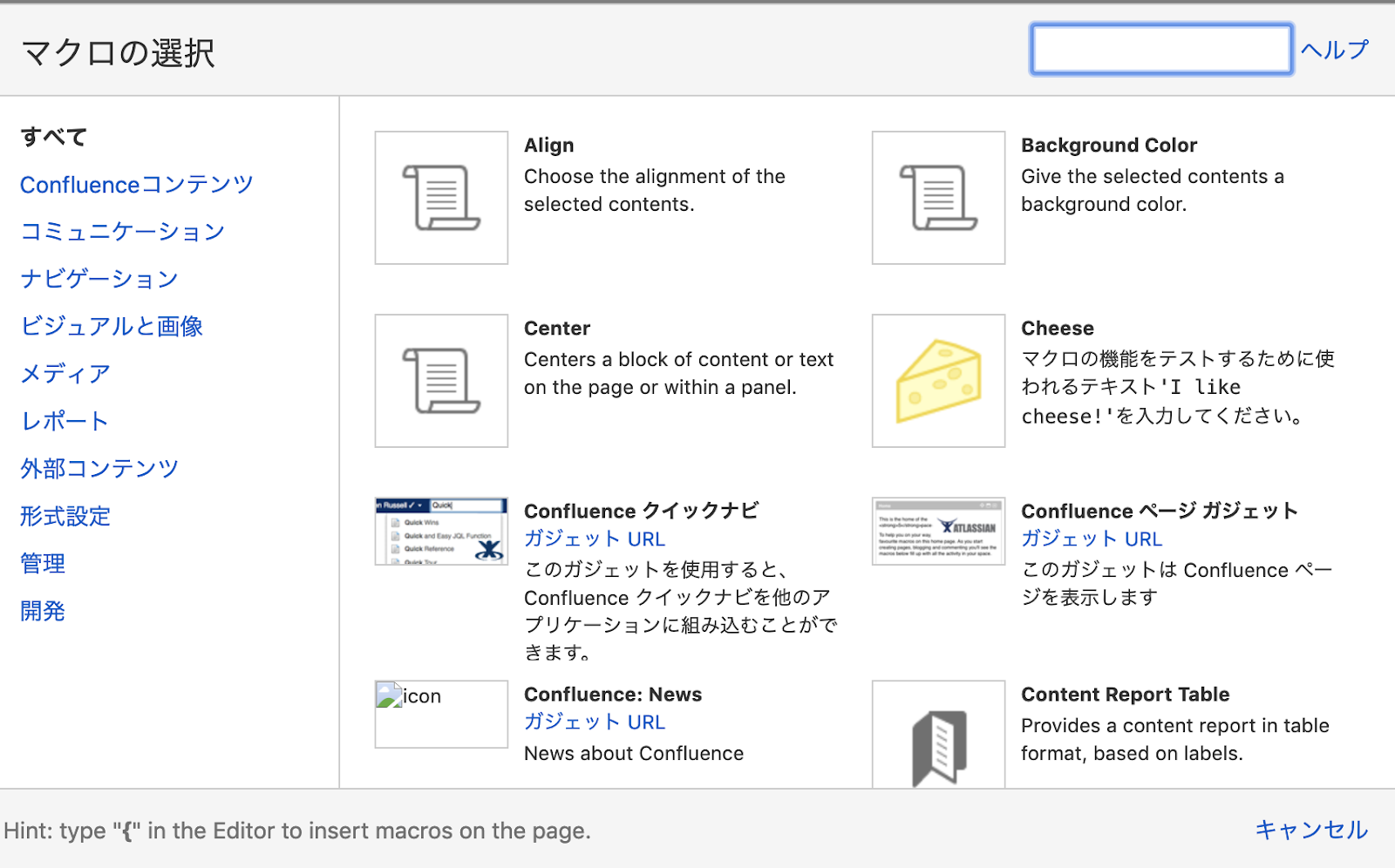Click the 'News about Confluence' description
The width and height of the screenshot is (1395, 868).
(x=634, y=754)
